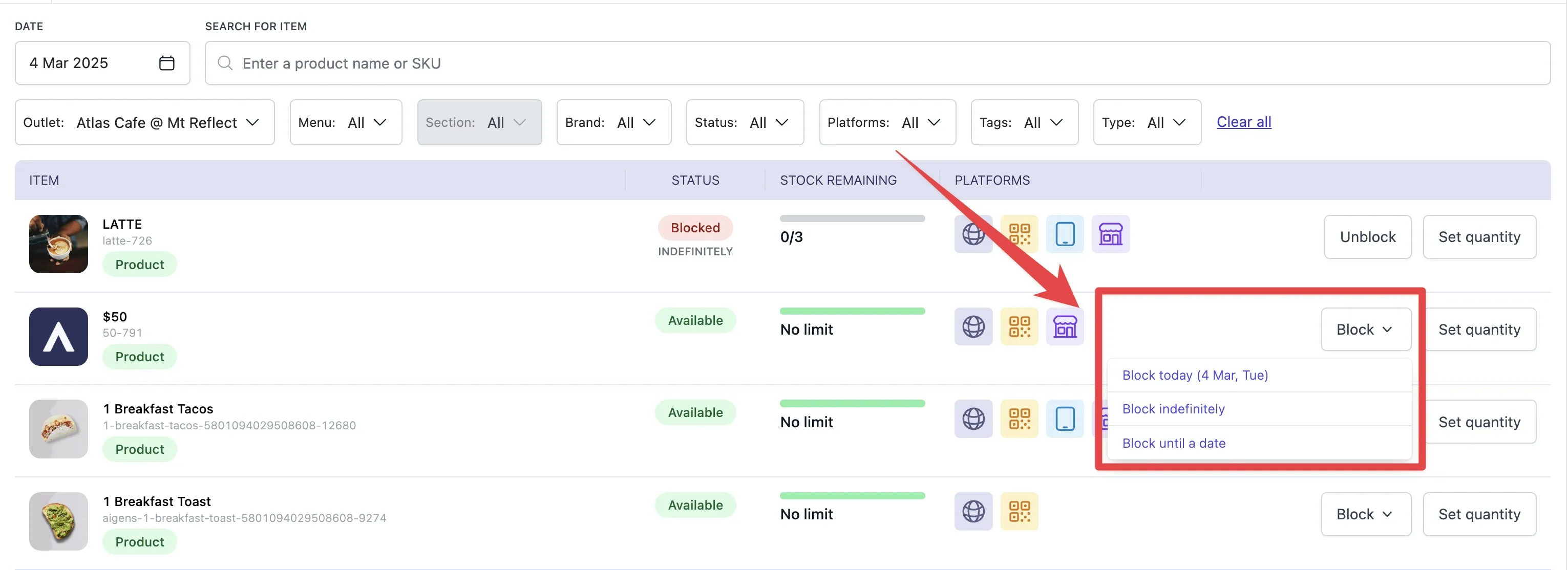Expand the Menu filter set to All
The width and height of the screenshot is (1568, 570).
[345, 122]
